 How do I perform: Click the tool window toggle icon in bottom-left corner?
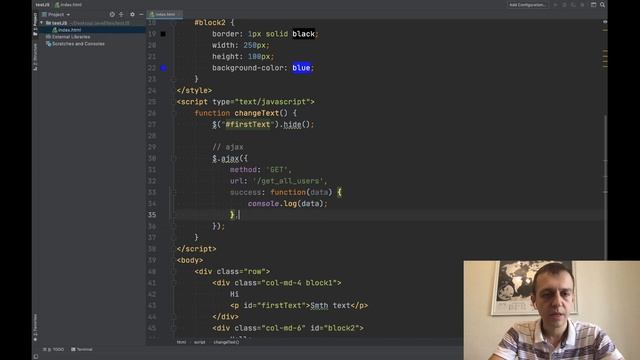pyautogui.click(x=36, y=356)
